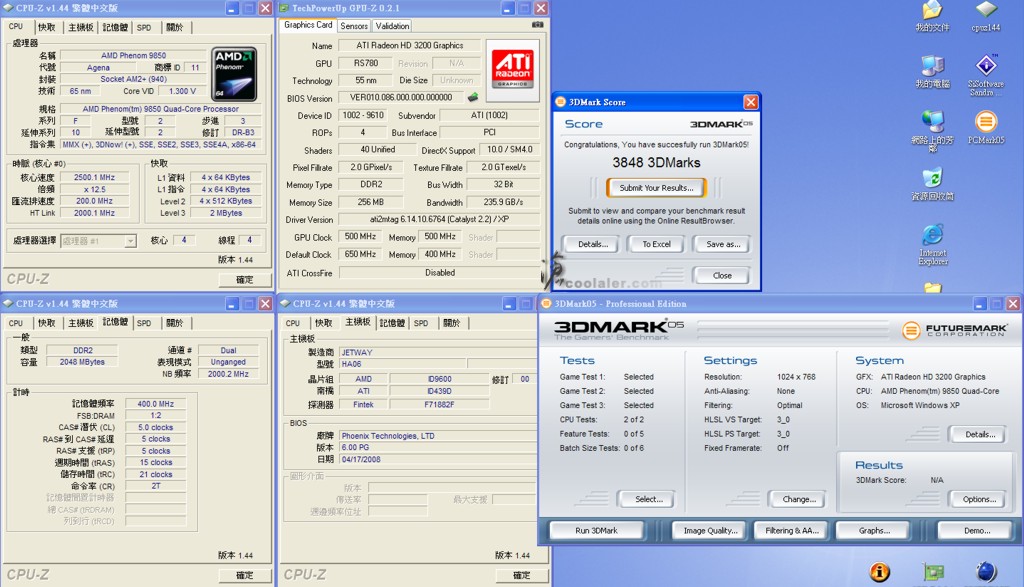Open the 資源回收筒 recycle bin

[x=933, y=184]
